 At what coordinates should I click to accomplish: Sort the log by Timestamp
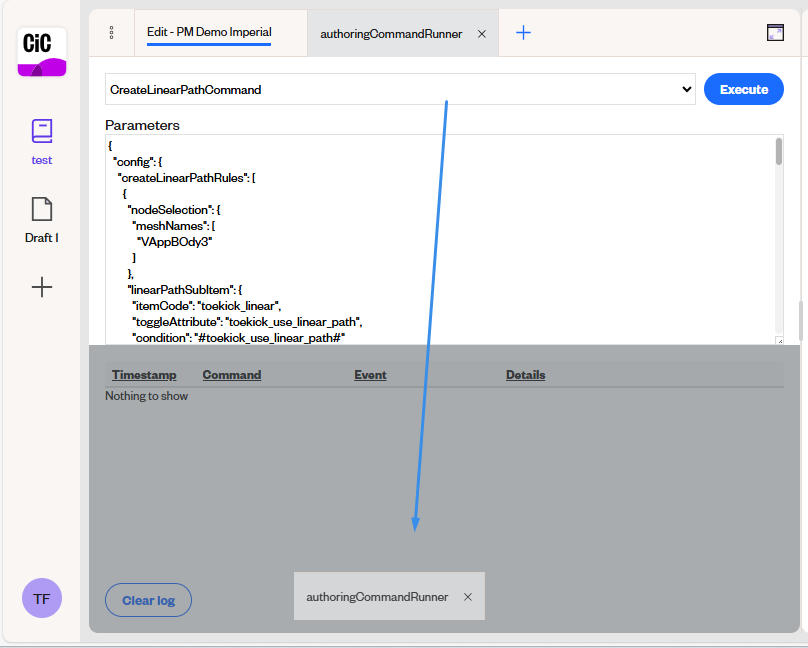144,374
